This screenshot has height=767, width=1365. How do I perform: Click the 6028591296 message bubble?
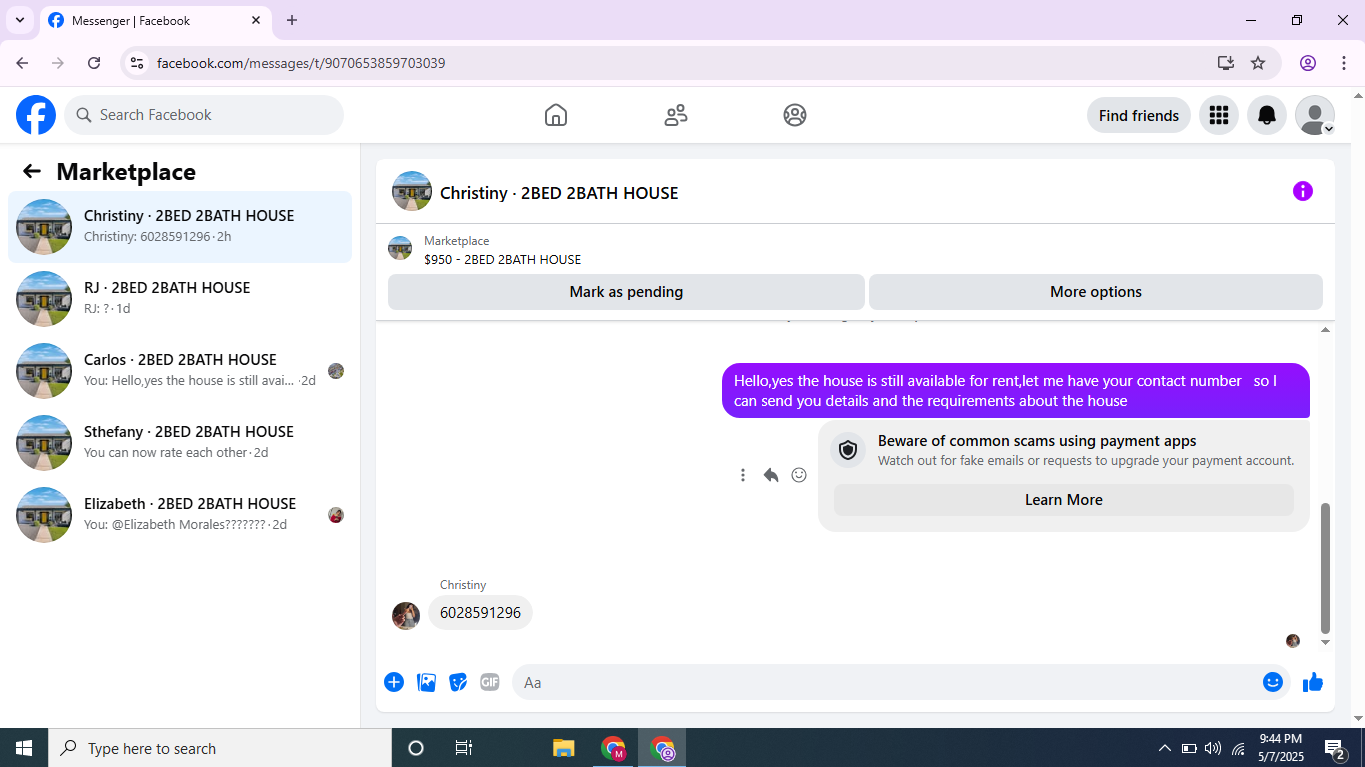click(x=480, y=613)
